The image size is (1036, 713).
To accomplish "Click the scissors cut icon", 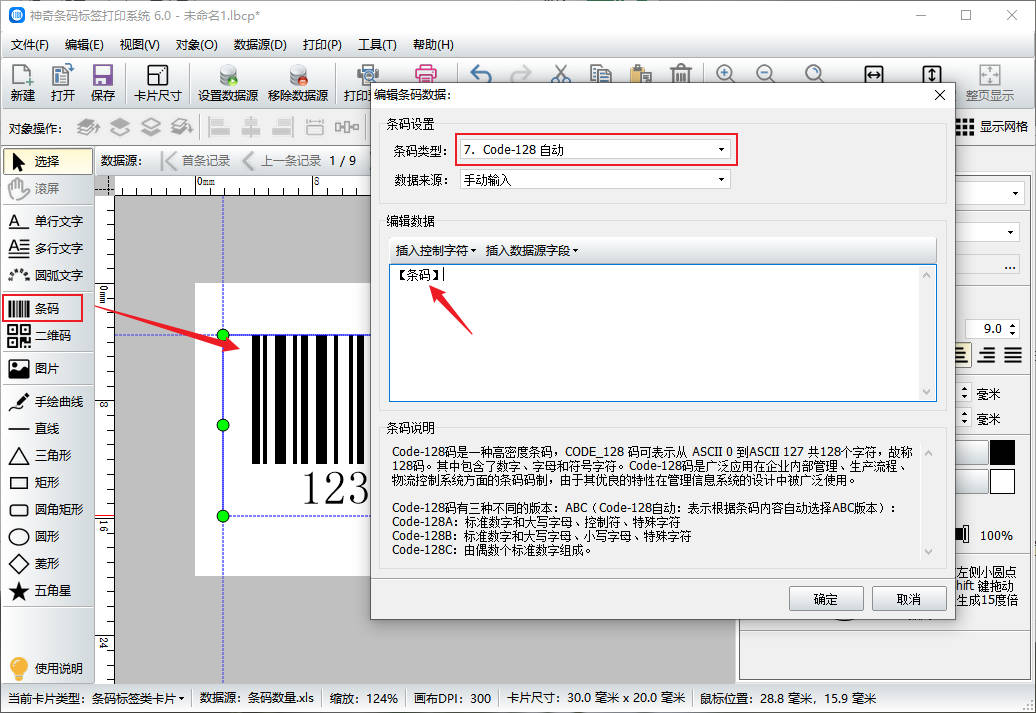I will pos(561,74).
